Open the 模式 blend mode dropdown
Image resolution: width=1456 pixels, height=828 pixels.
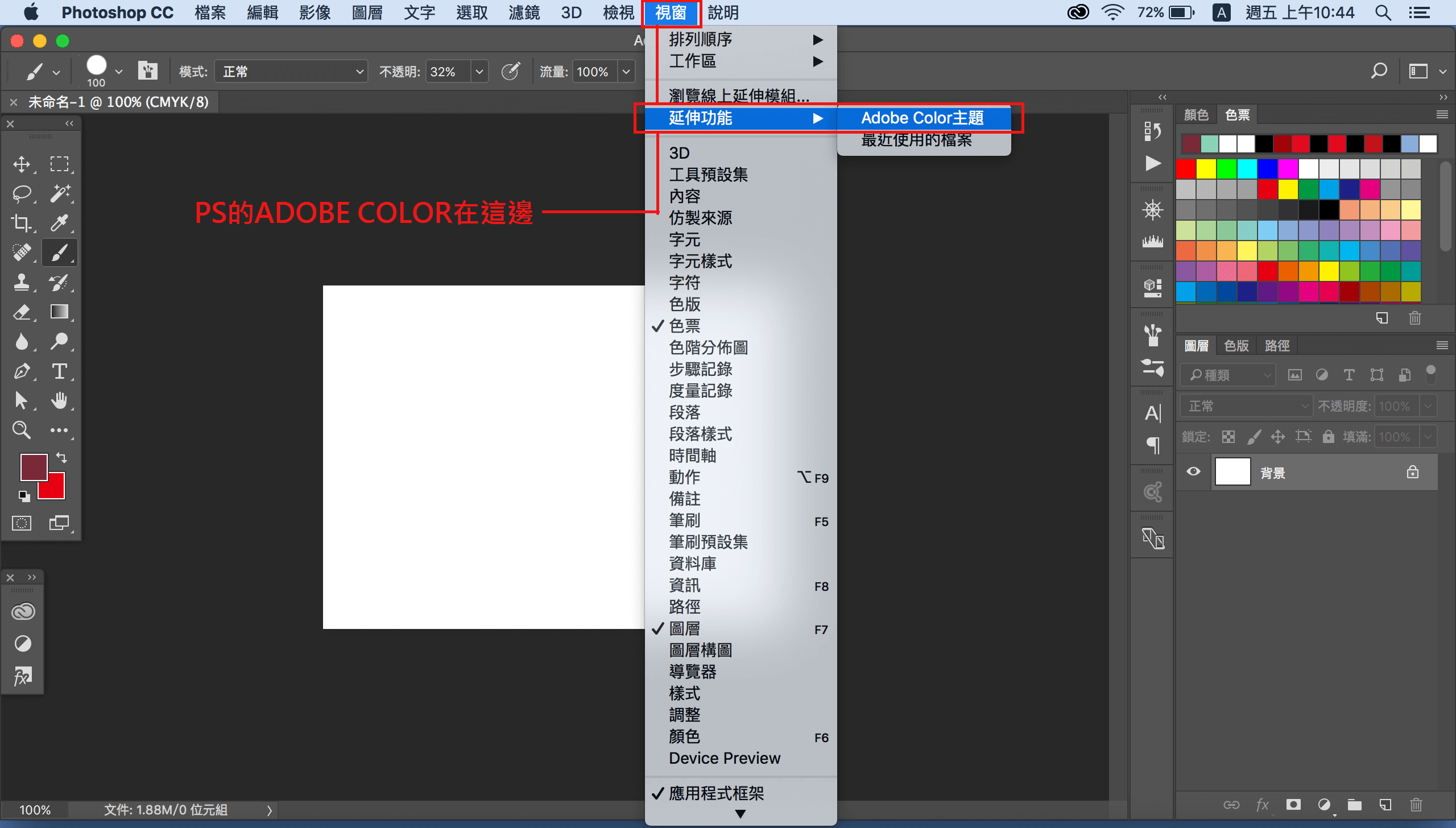291,72
